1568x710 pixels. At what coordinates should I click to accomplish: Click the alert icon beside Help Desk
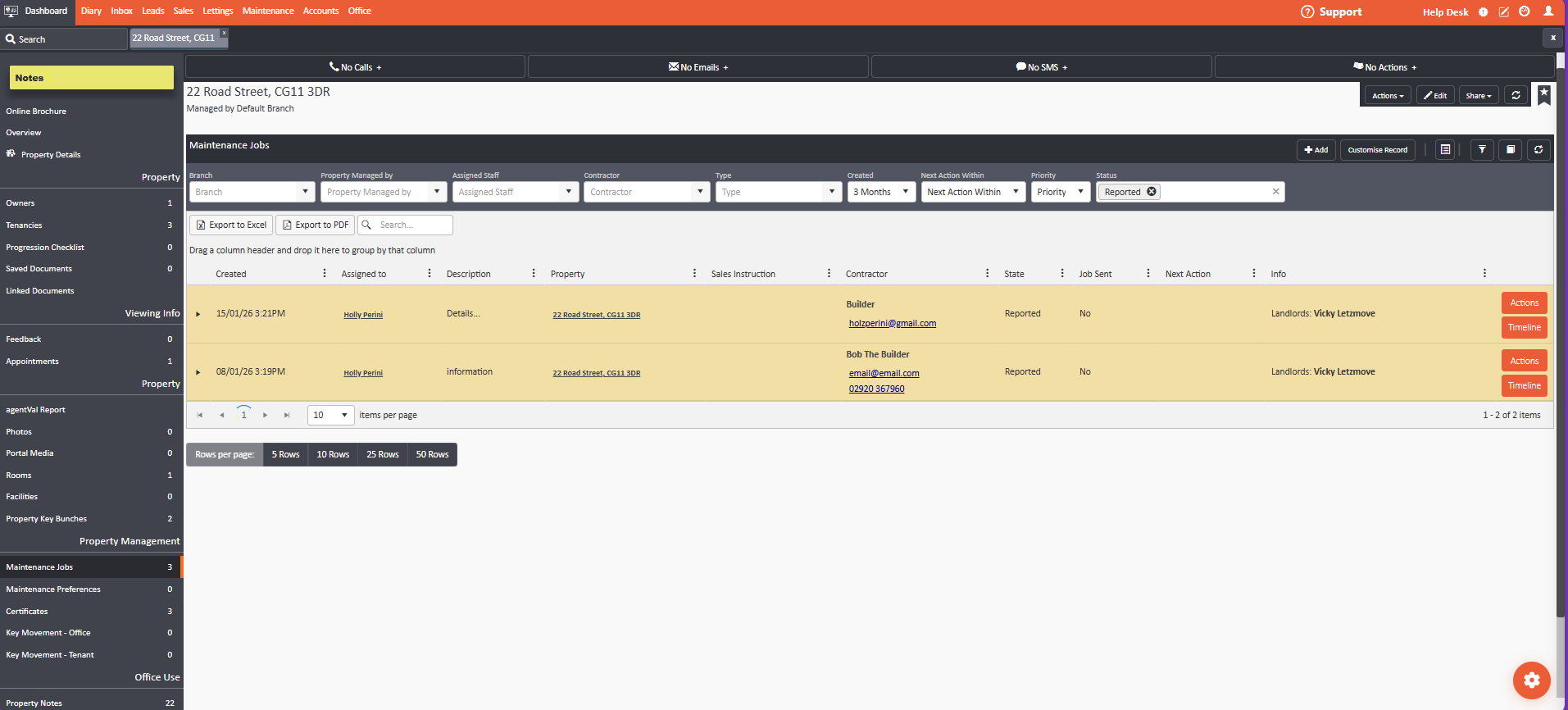(1483, 12)
